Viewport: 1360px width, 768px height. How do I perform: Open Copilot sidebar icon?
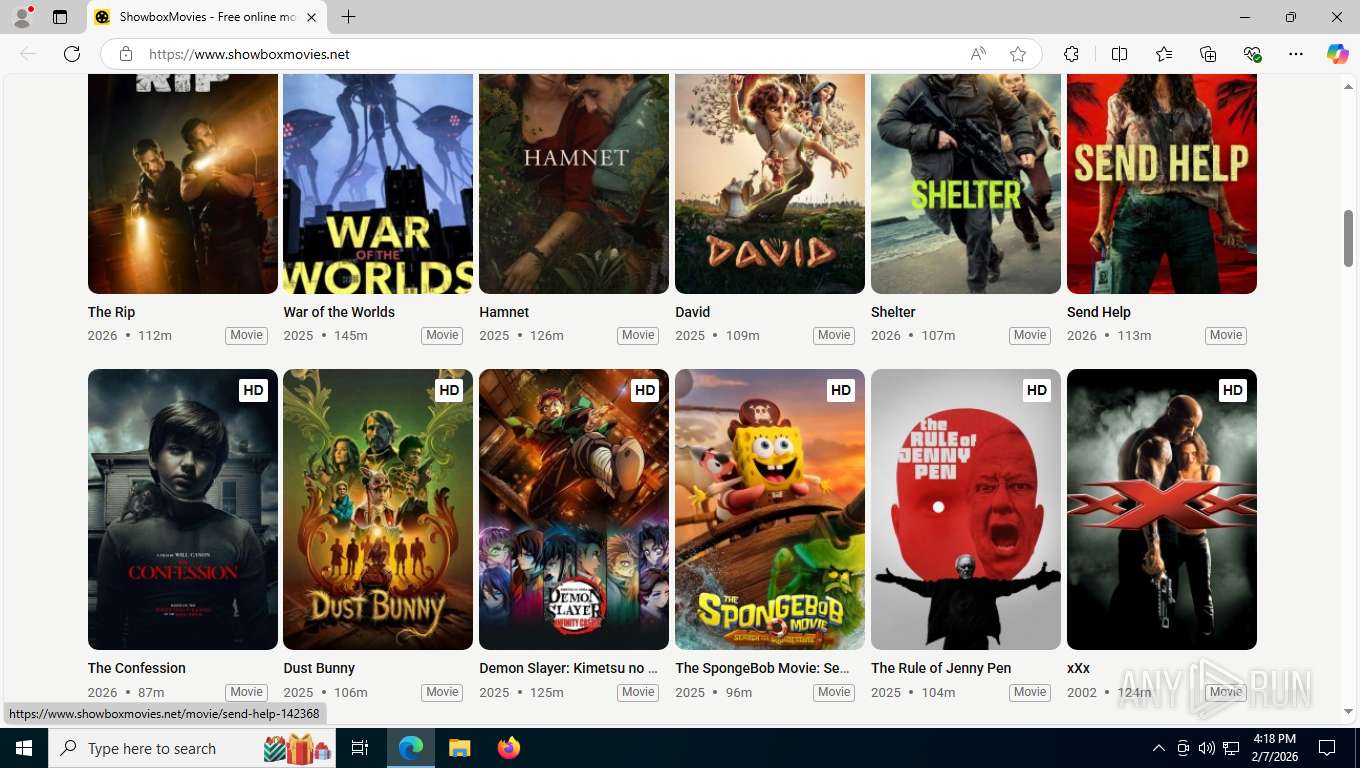pos(1337,54)
